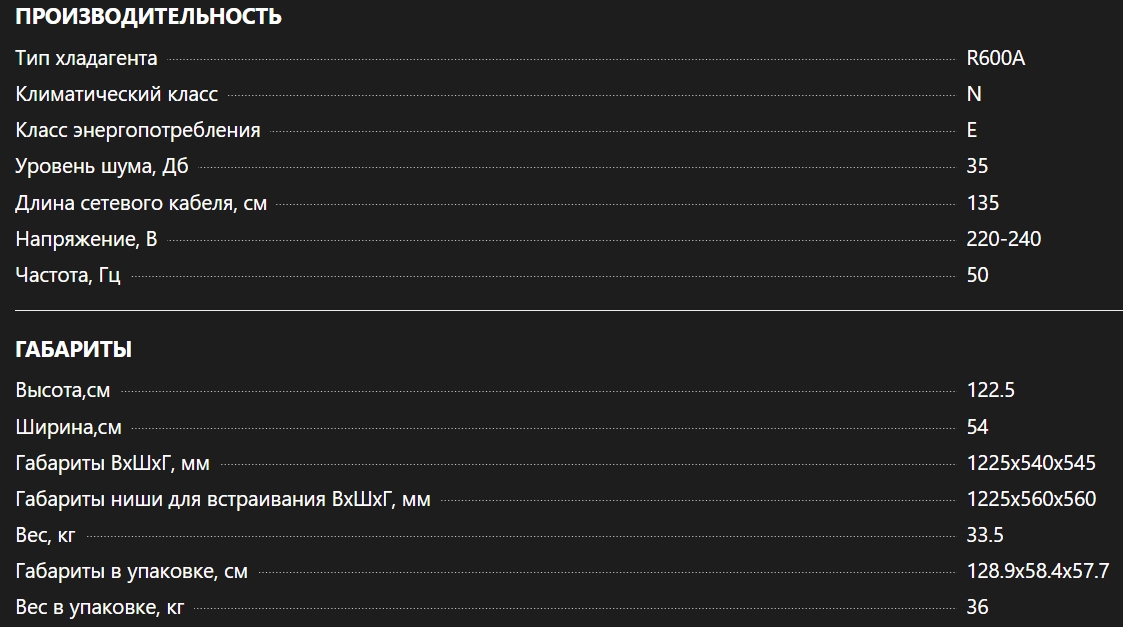The image size is (1123, 627).
Task: Select the 220-240 voltage value
Action: [x=1004, y=239]
